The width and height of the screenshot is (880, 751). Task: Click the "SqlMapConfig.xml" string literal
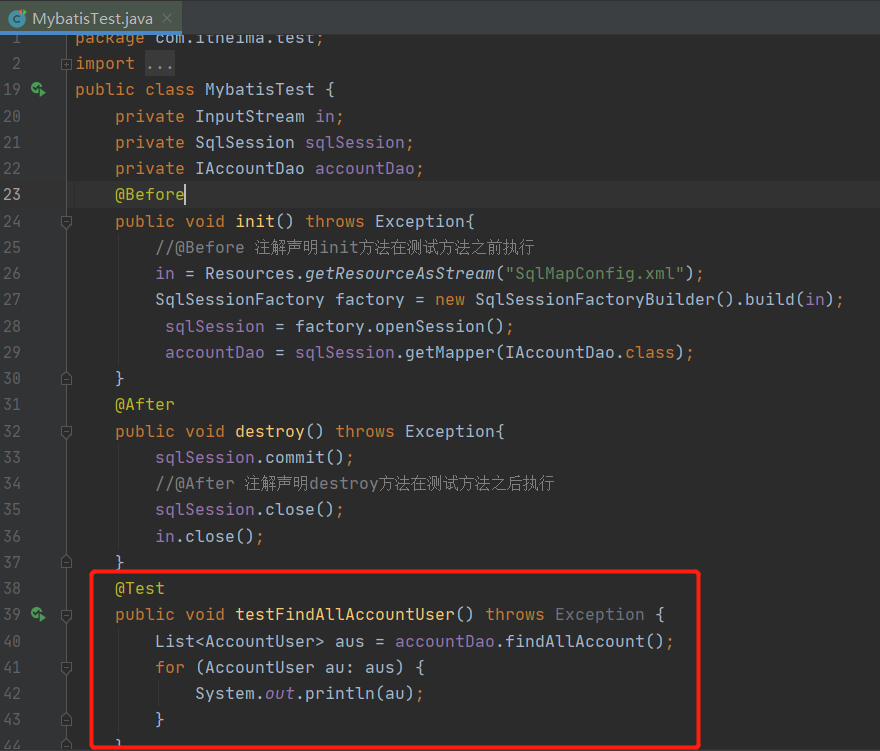point(595,273)
